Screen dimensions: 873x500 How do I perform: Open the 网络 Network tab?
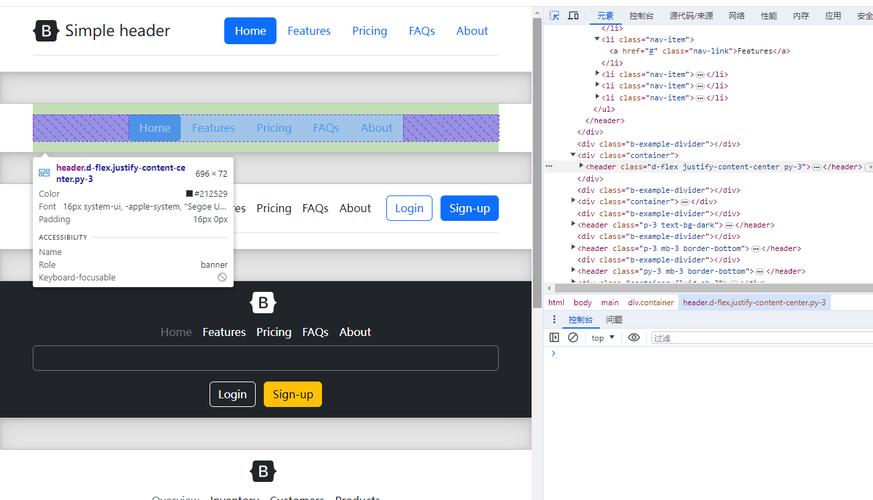pyautogui.click(x=737, y=16)
